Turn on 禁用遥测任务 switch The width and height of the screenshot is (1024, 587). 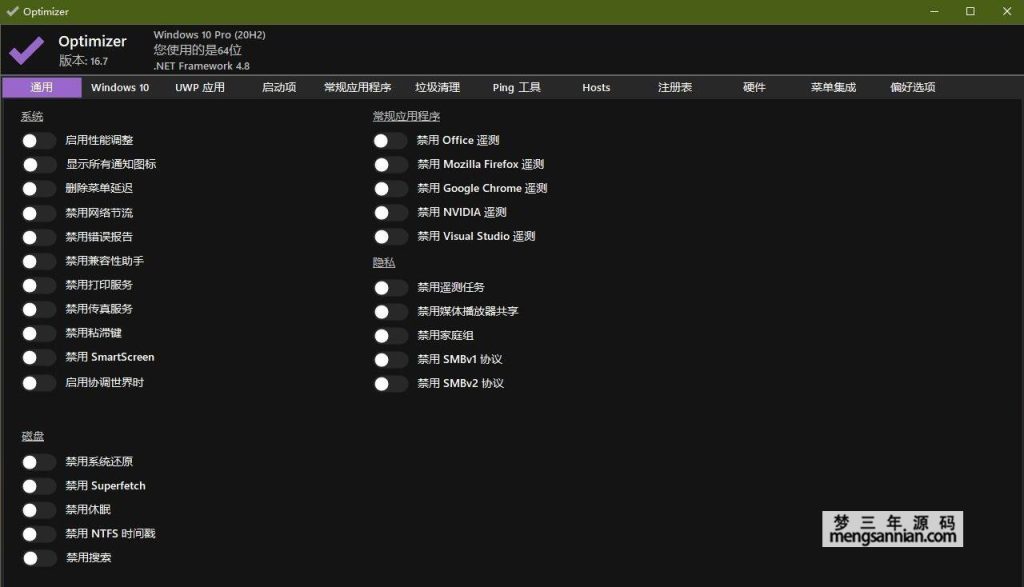pyautogui.click(x=391, y=287)
